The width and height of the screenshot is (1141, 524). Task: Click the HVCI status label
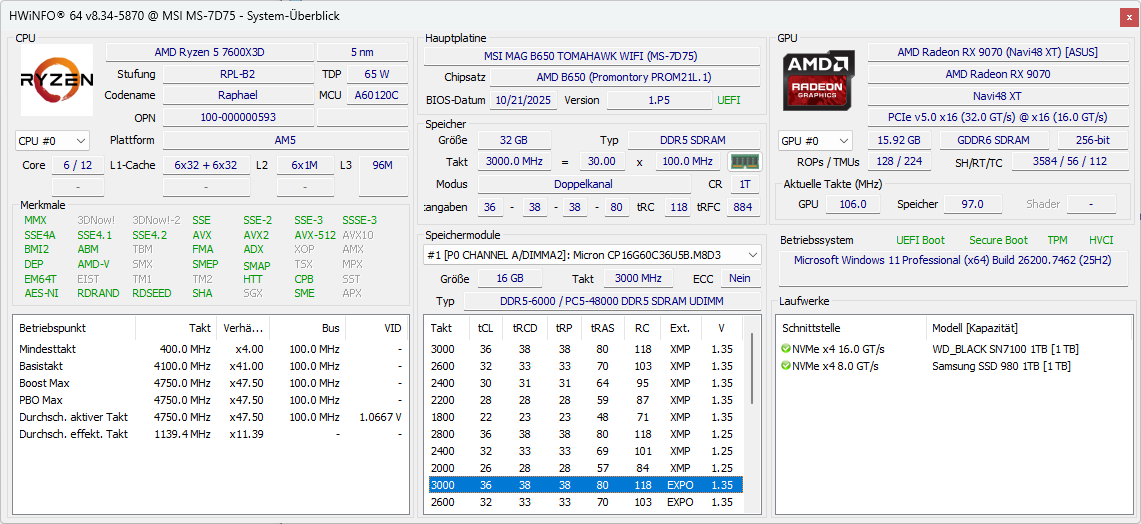pyautogui.click(x=1101, y=240)
